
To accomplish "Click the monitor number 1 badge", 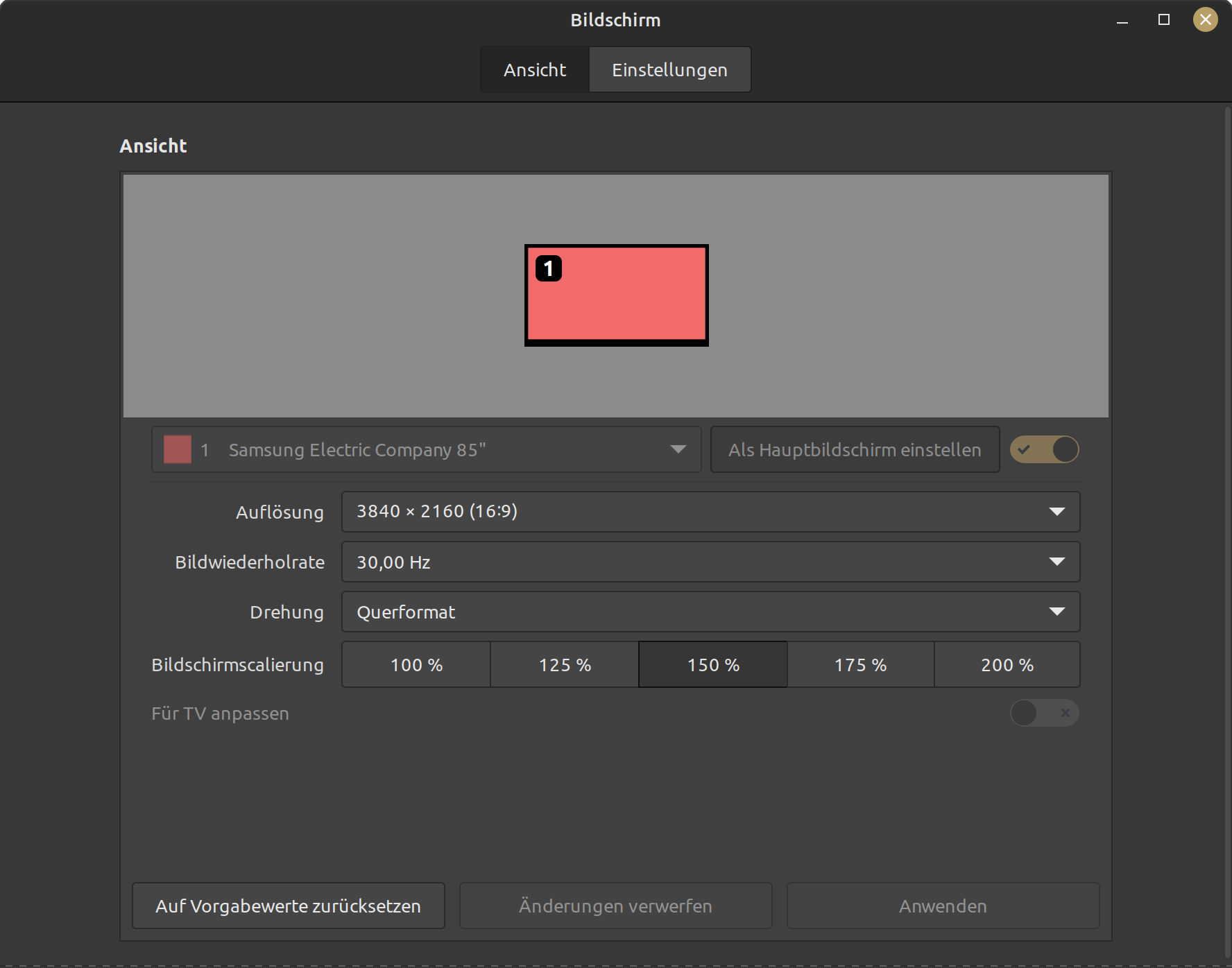I will tap(549, 268).
